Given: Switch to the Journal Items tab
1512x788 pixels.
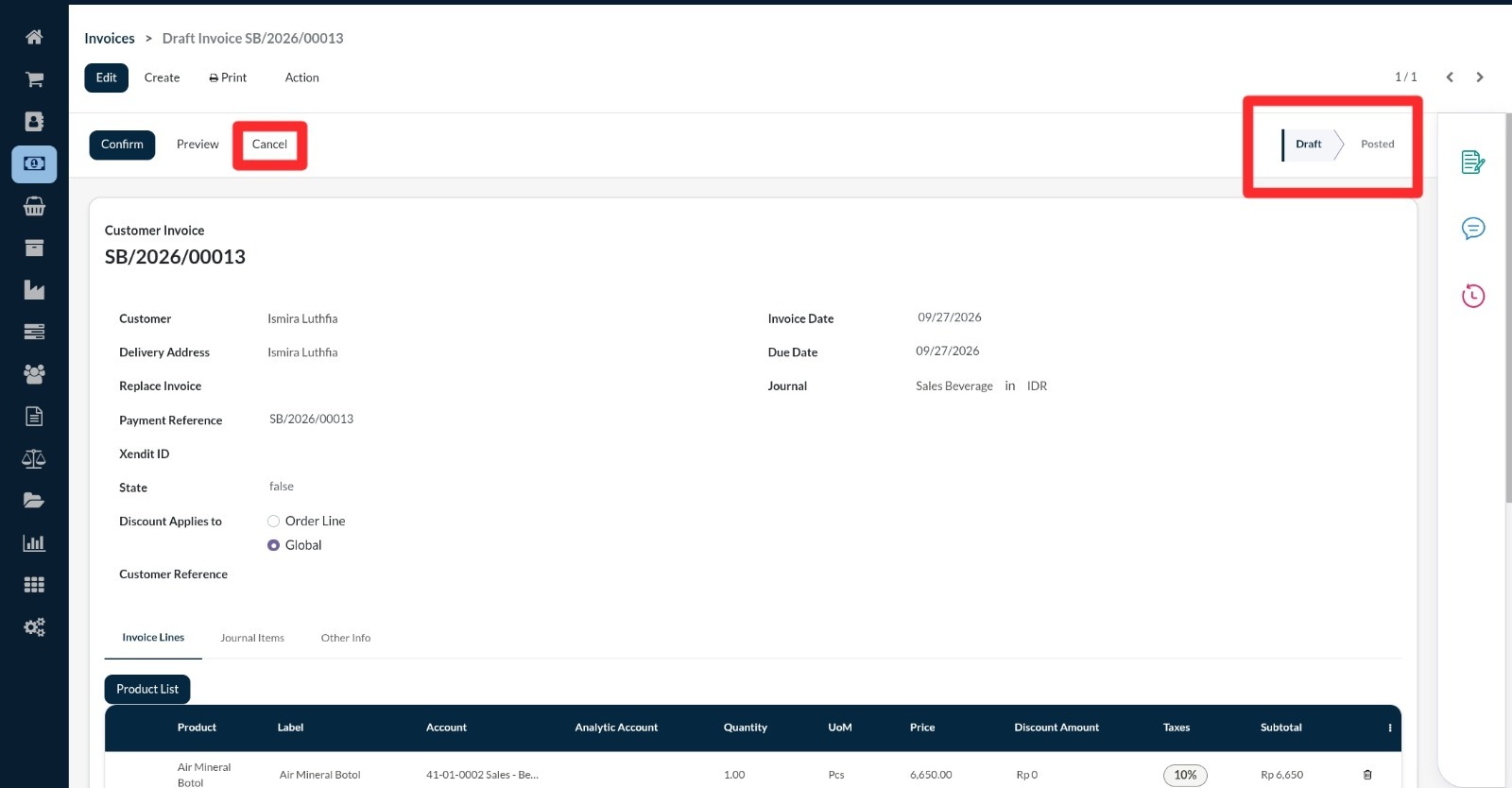Looking at the screenshot, I should pos(252,638).
